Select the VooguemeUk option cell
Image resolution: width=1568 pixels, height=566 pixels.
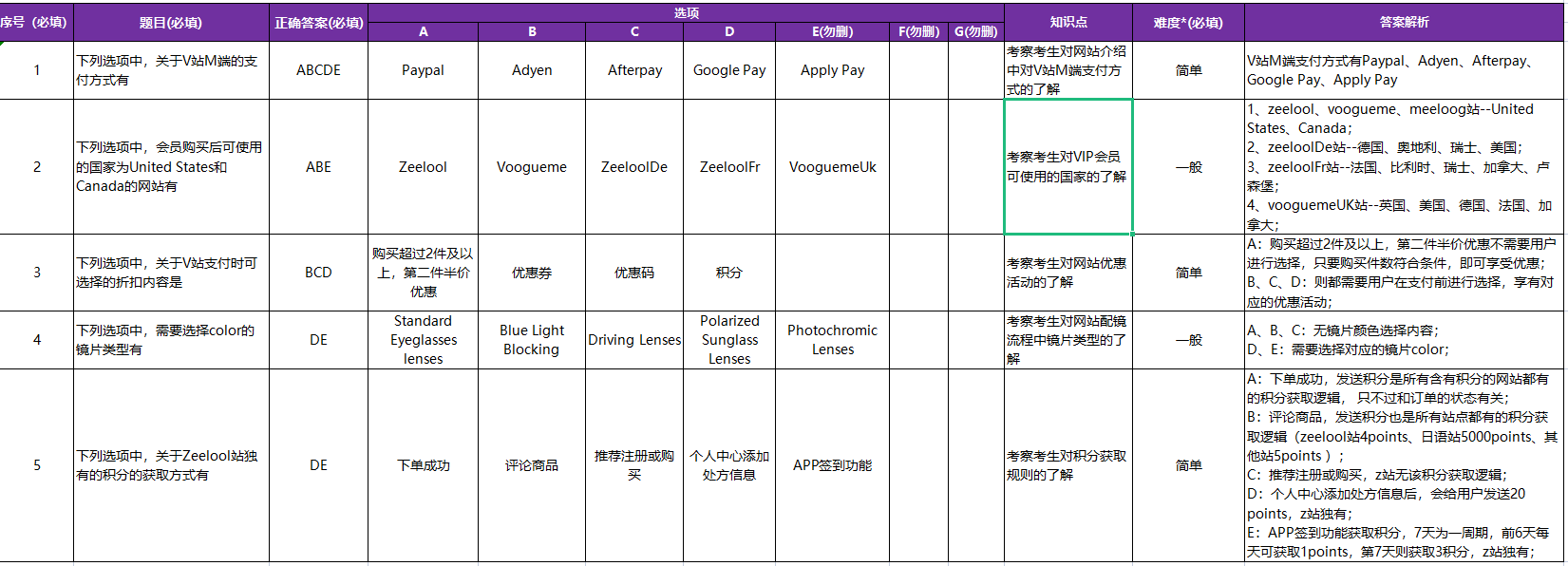pos(832,167)
